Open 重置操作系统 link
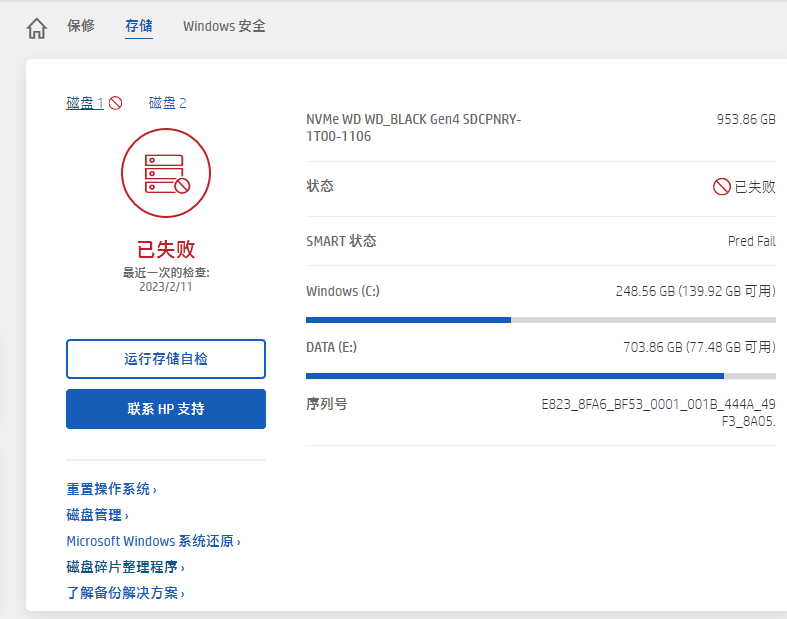This screenshot has width=787, height=619. click(x=109, y=489)
